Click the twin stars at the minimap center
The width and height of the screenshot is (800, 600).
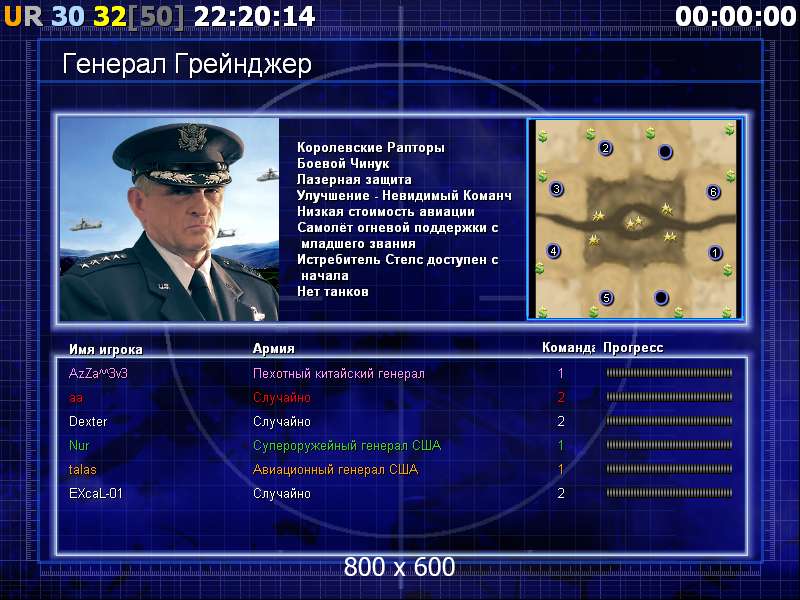634,222
